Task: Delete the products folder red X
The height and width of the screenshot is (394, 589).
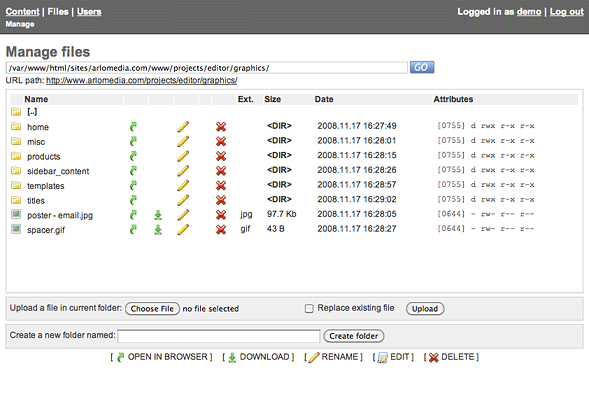Action: tap(221, 156)
